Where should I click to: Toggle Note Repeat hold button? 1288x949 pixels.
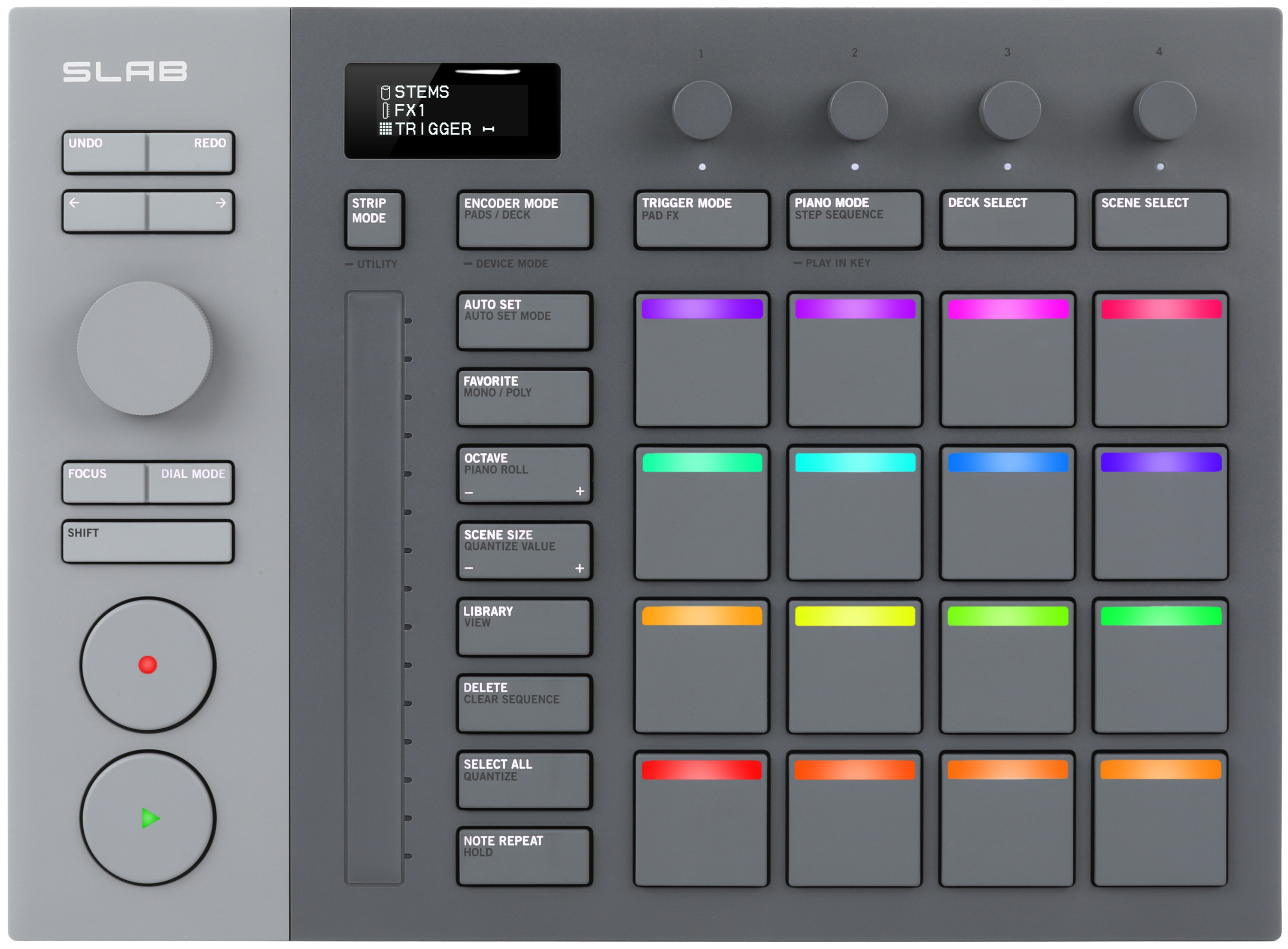click(x=524, y=856)
